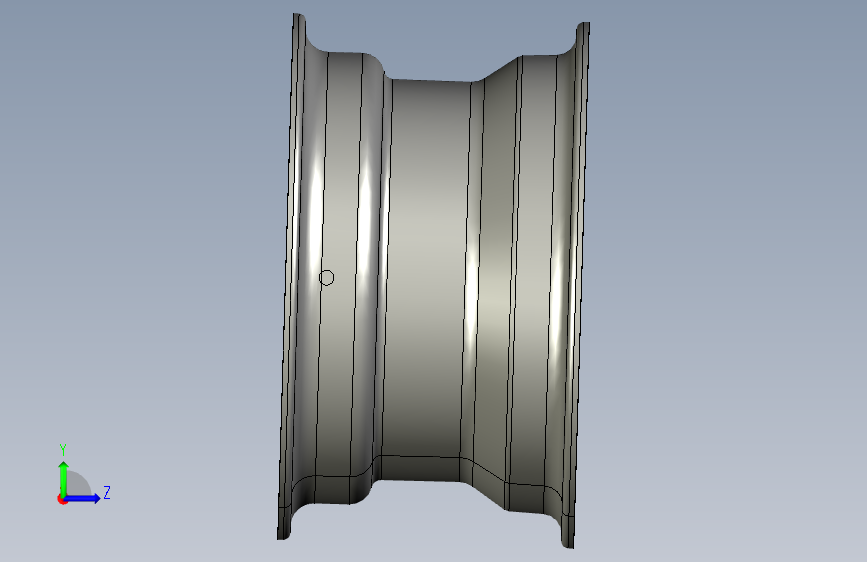The height and width of the screenshot is (562, 867).
Task: Click the blue Z axis arrow
Action: (82, 498)
